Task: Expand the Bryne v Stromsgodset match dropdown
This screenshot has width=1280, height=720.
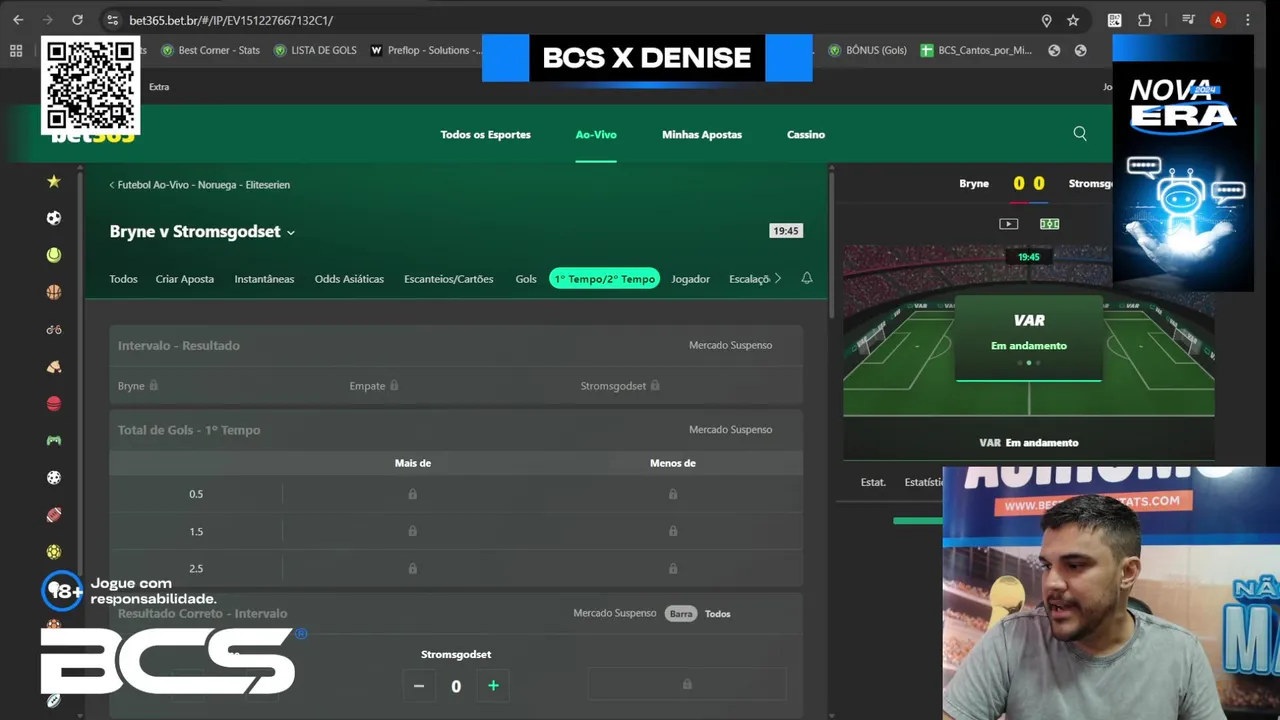Action: [291, 232]
